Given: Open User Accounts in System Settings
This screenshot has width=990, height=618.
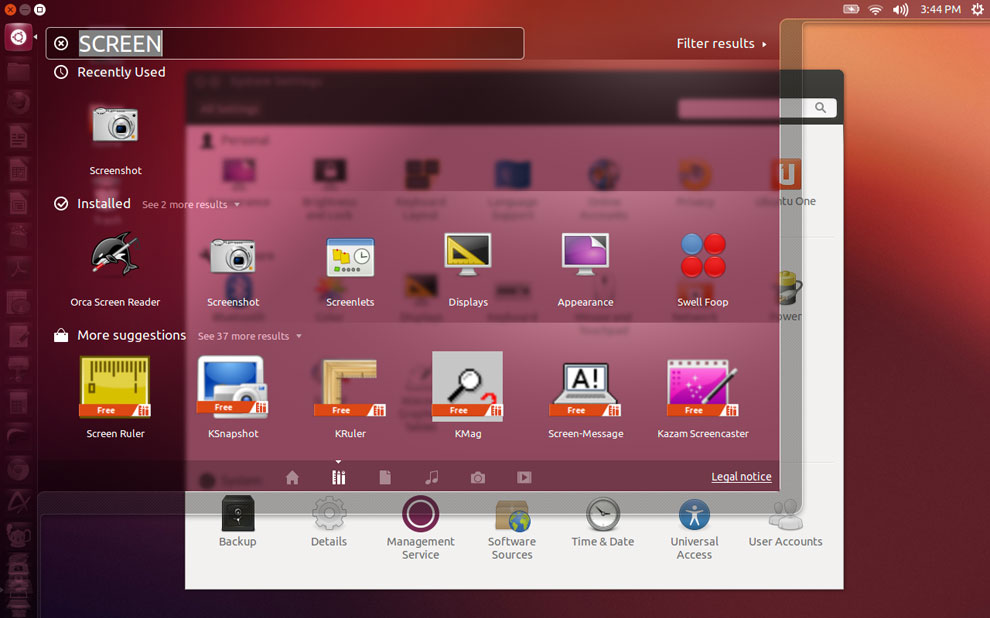Looking at the screenshot, I should 785,521.
